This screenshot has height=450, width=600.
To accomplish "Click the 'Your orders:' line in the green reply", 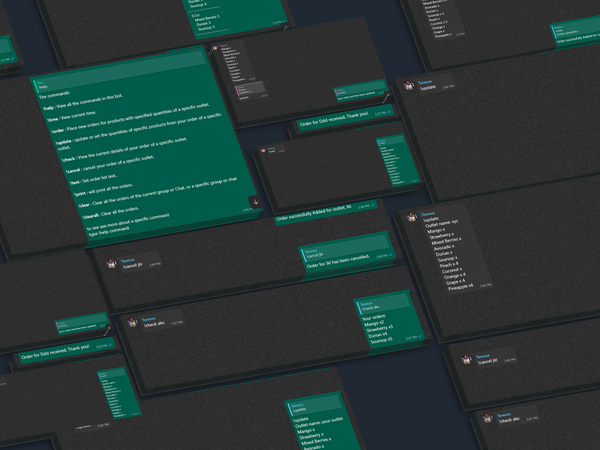I will click(374, 317).
